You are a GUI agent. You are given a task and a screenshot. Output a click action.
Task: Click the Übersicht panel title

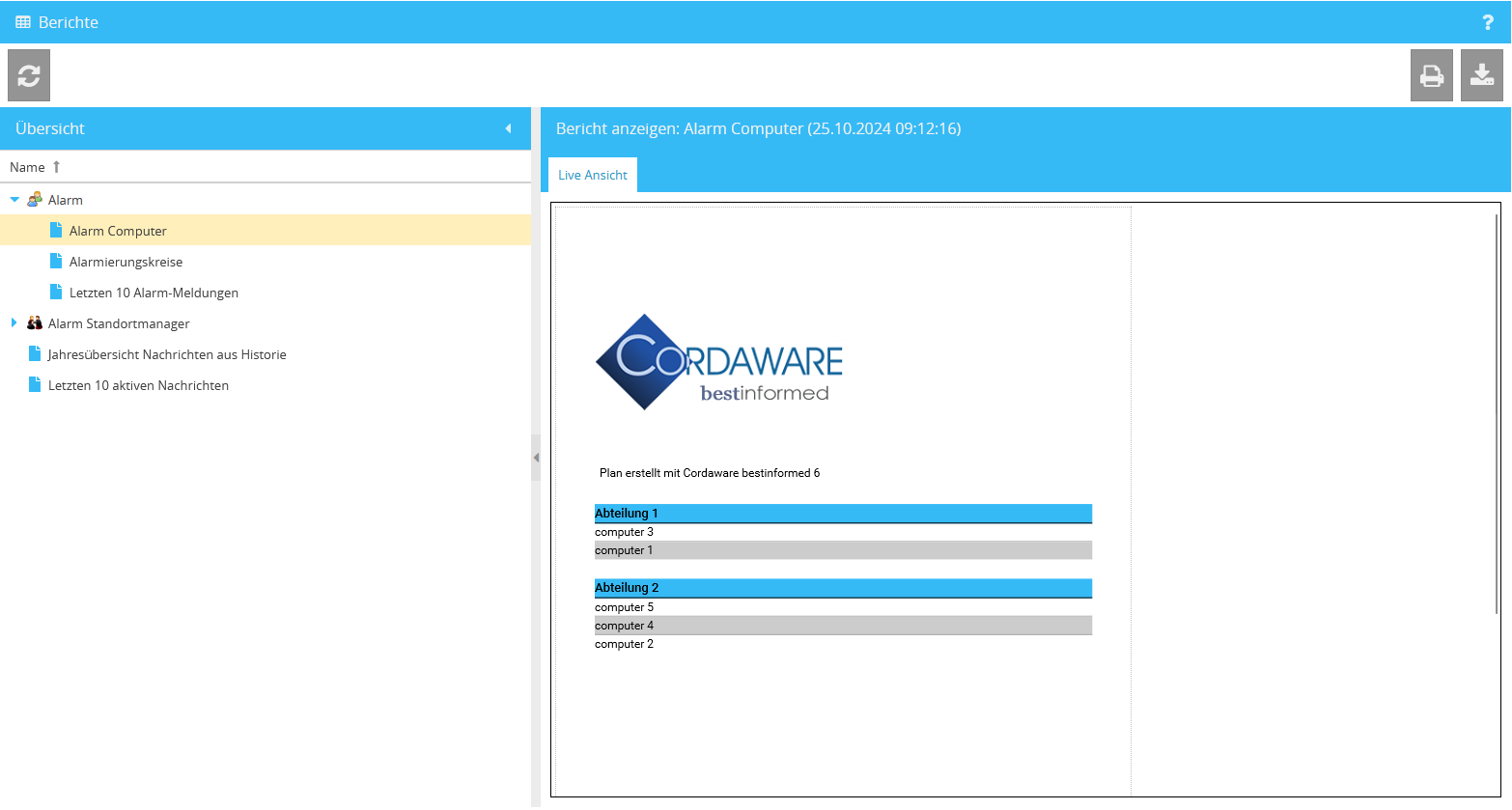[50, 128]
